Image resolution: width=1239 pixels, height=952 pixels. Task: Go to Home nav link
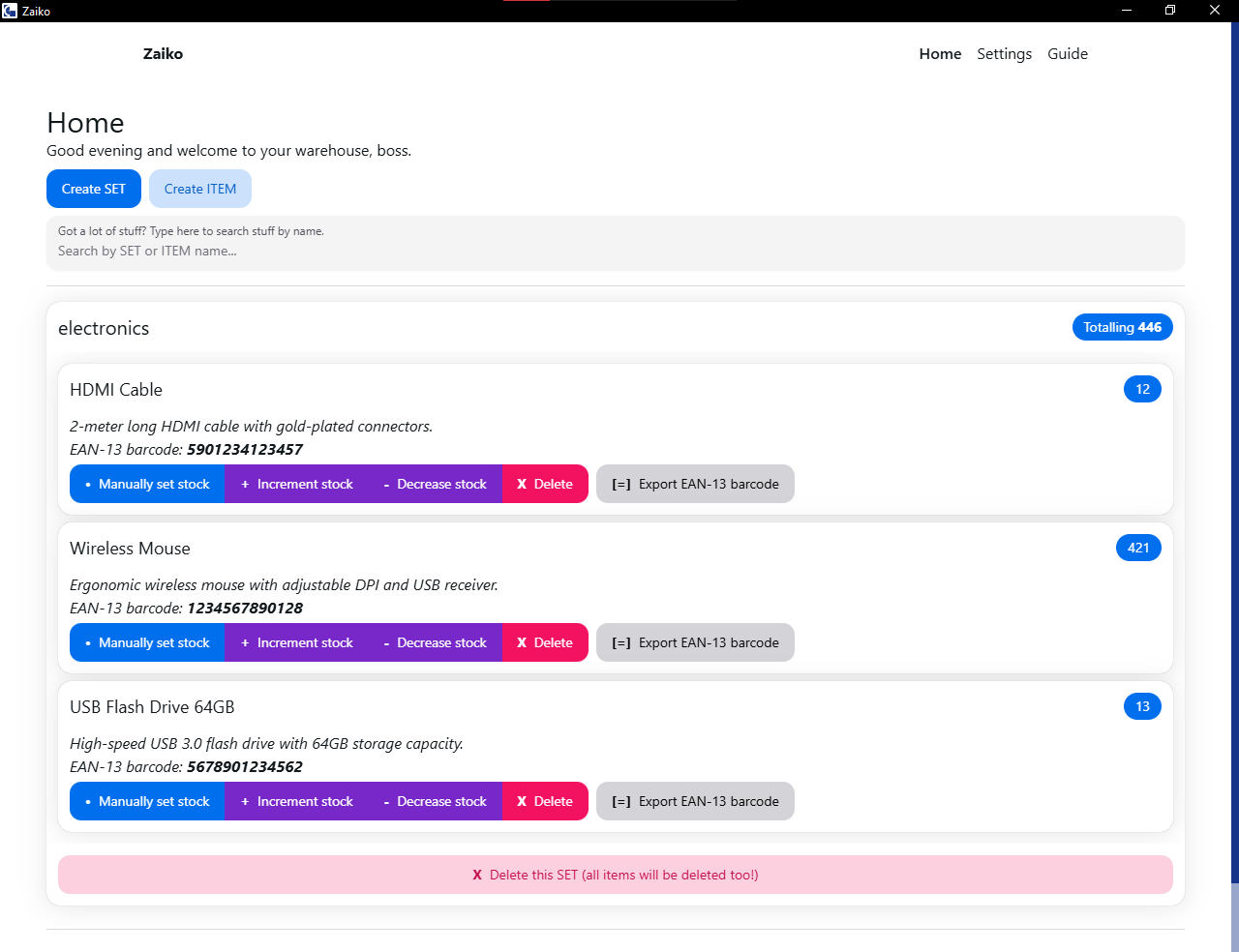(x=940, y=54)
